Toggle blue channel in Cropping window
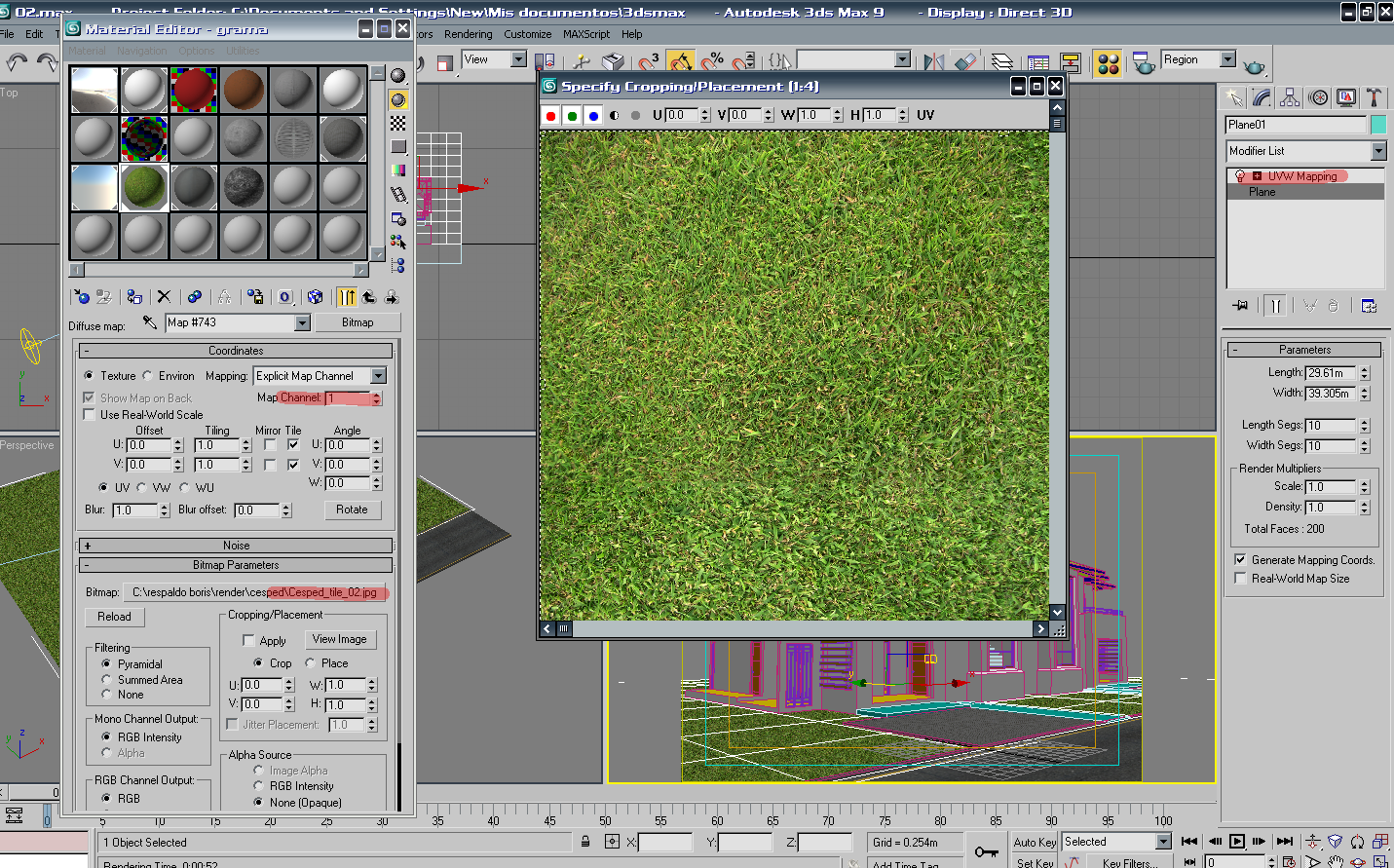1394x868 pixels. pyautogui.click(x=593, y=116)
